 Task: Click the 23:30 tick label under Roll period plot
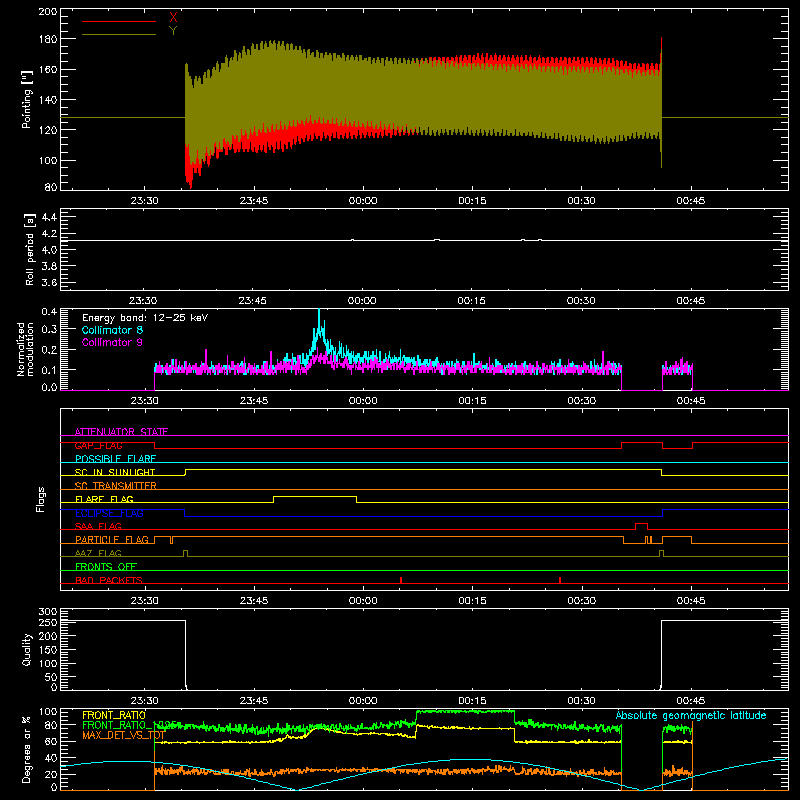coord(143,301)
